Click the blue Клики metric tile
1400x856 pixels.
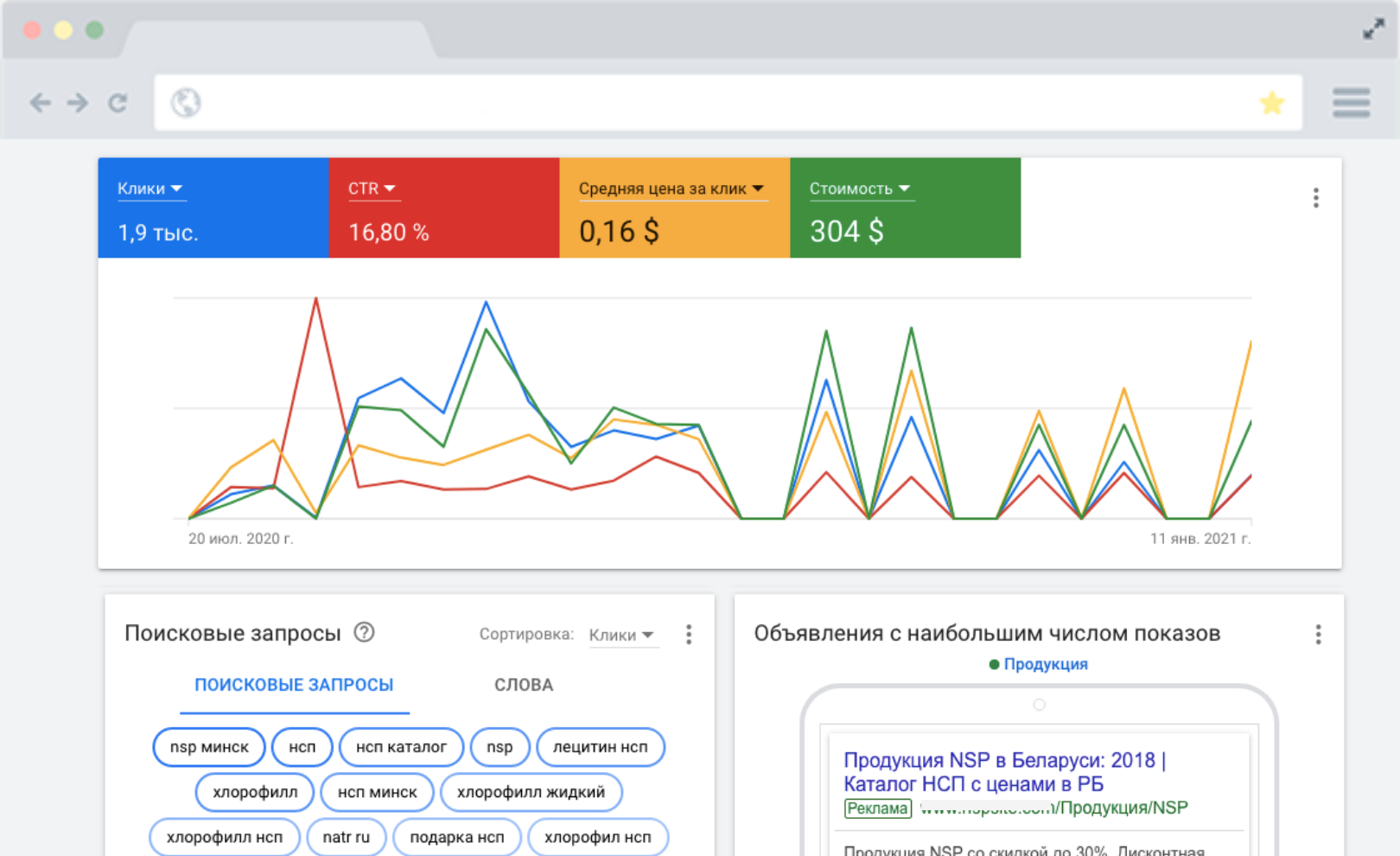click(x=213, y=208)
